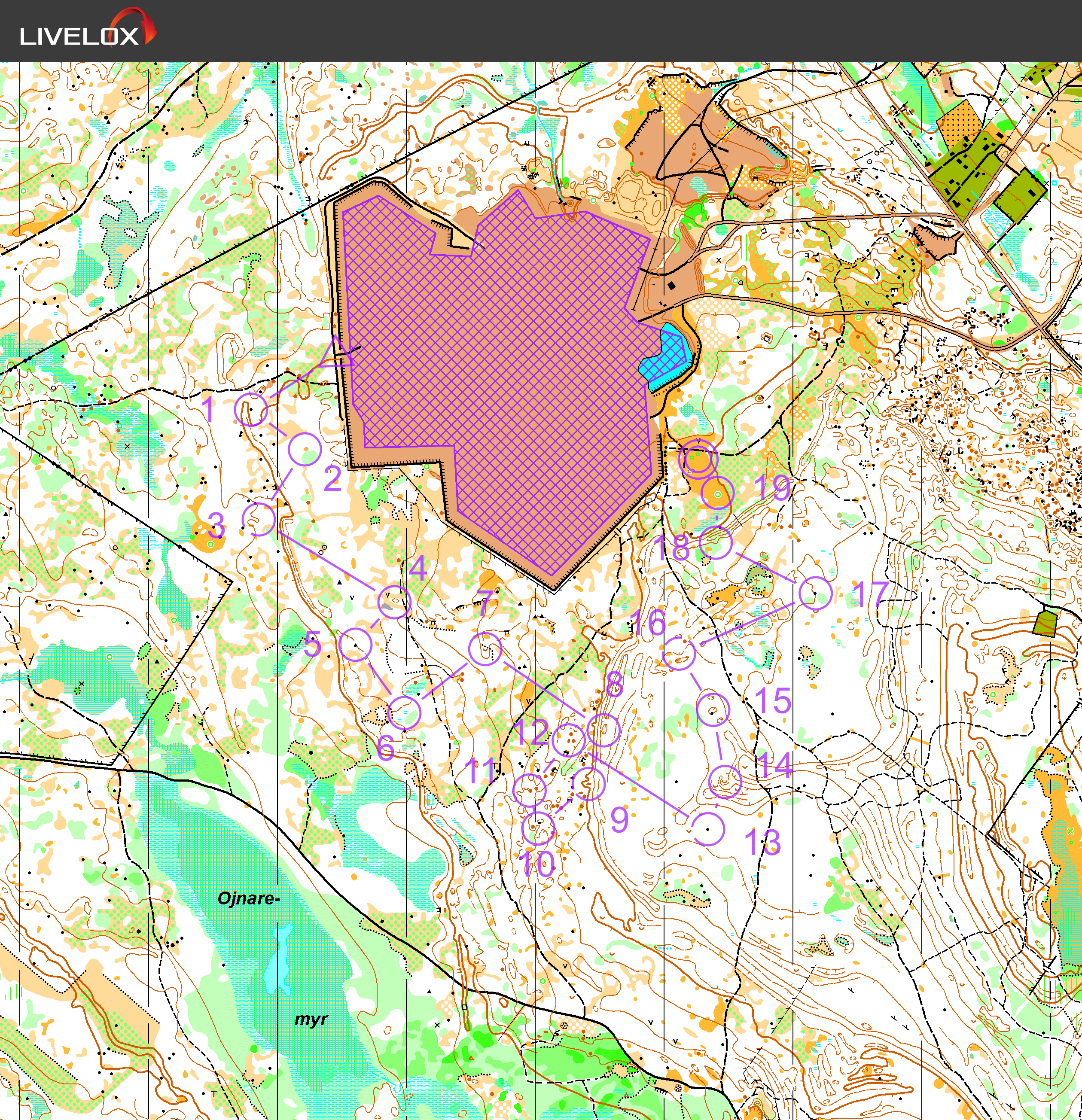Select control circle number 15

(x=713, y=710)
